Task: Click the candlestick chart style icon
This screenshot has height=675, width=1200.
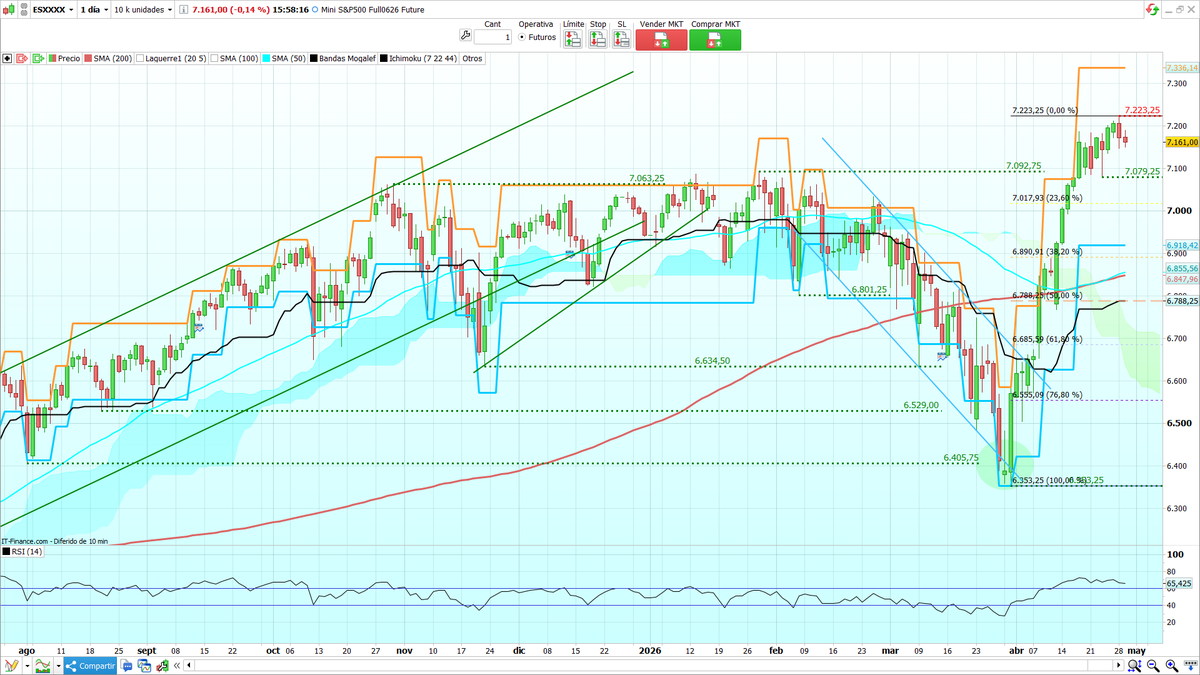Action: point(9,9)
